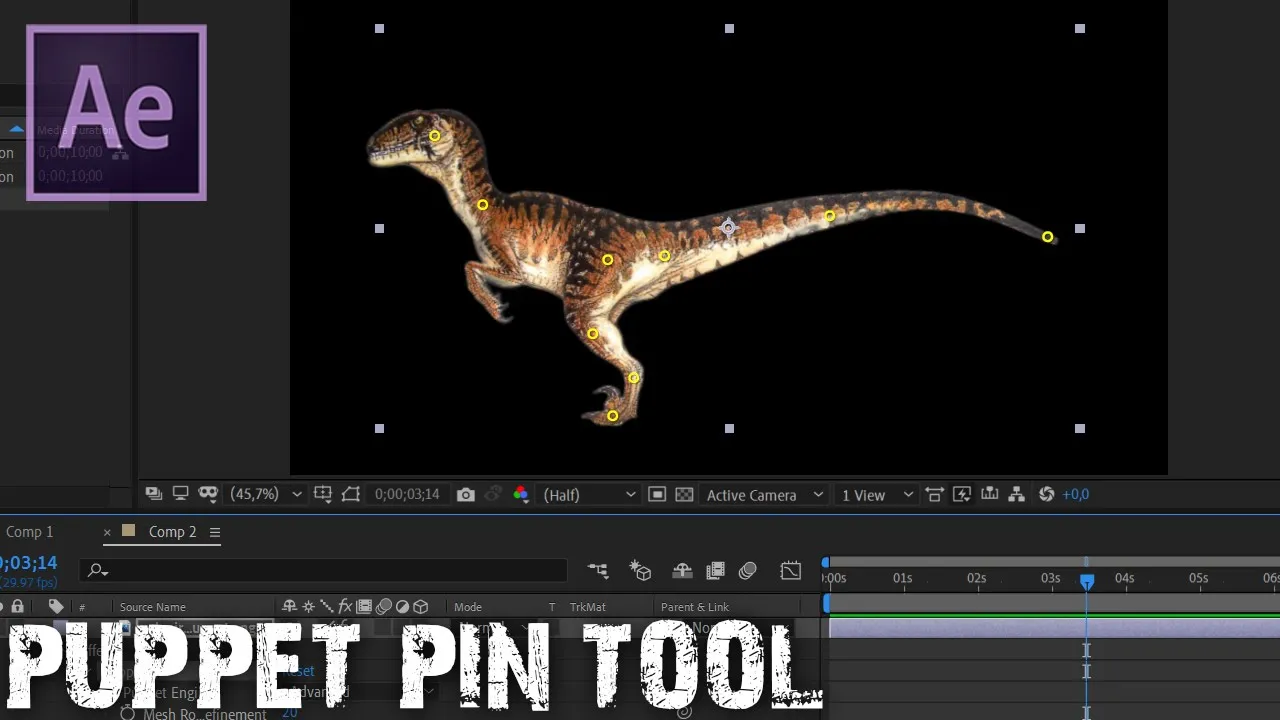Open grid and guide options icon
This screenshot has width=1280, height=720.
coord(323,494)
